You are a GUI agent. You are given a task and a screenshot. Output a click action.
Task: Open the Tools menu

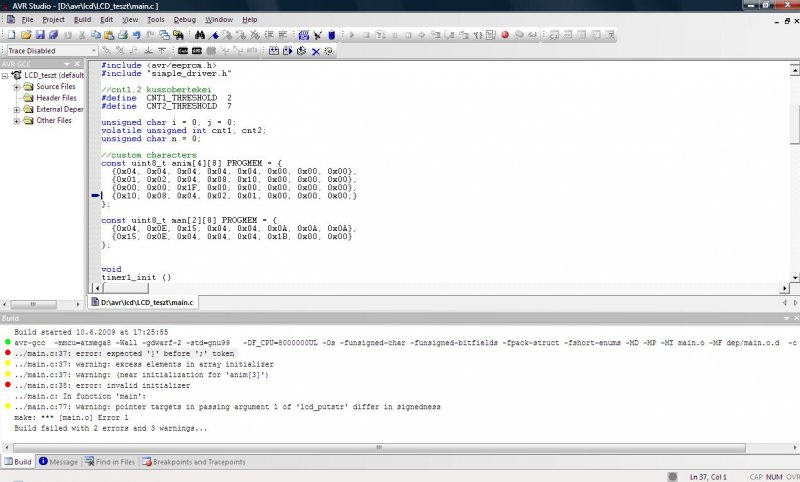[156, 19]
